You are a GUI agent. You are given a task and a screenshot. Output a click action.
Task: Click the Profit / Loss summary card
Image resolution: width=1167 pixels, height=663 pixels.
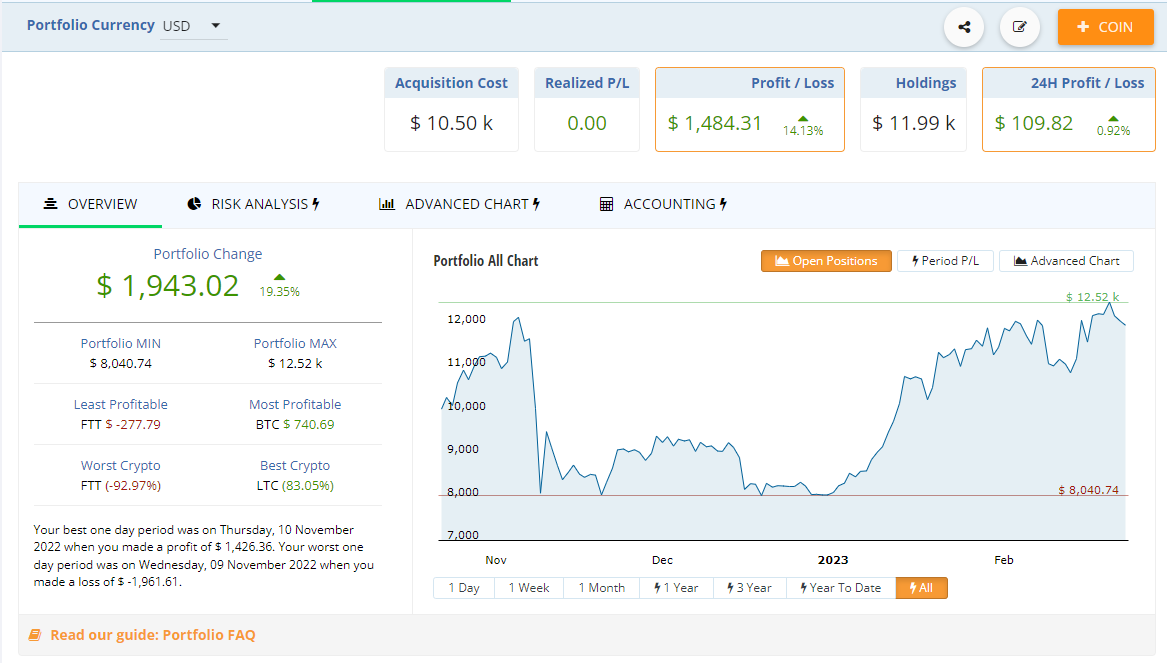point(749,109)
